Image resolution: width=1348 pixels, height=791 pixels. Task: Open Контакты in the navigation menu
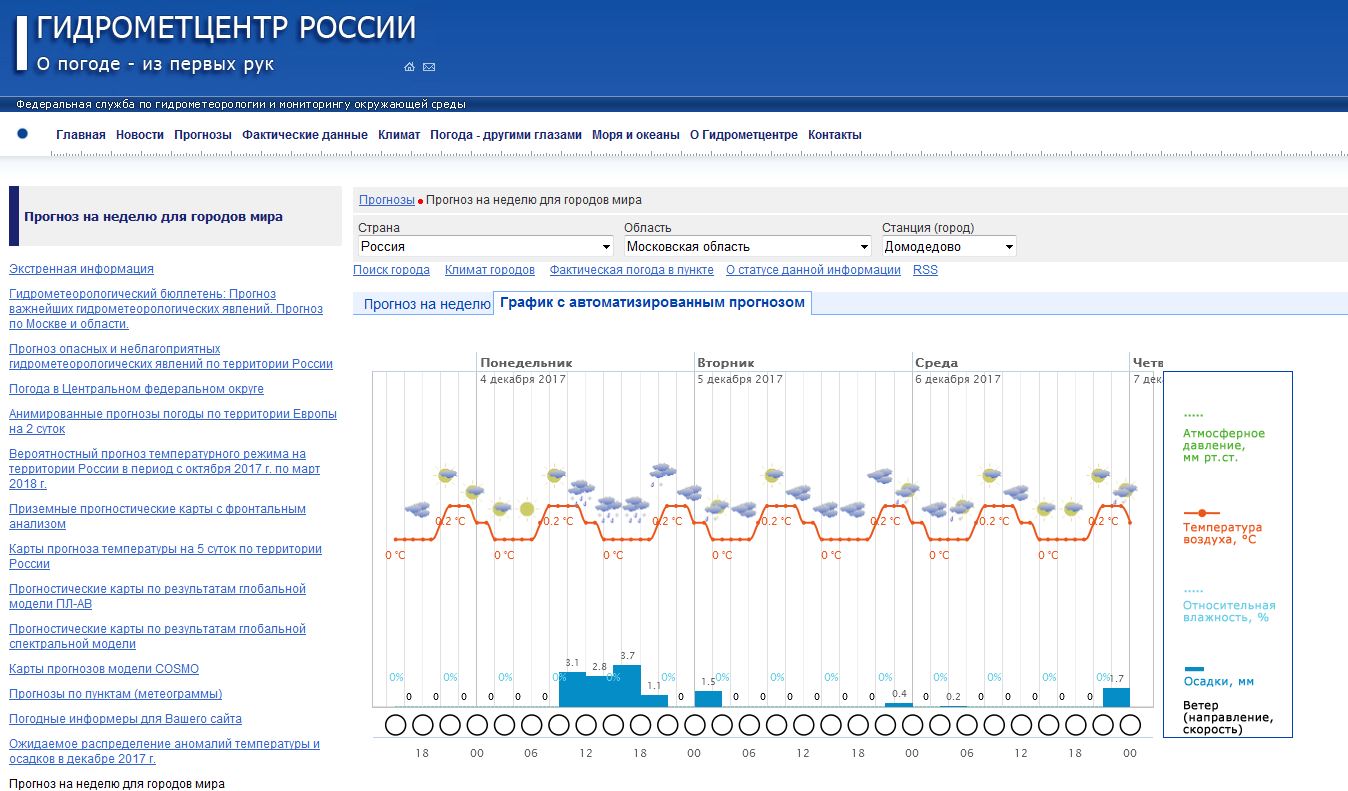[x=835, y=135]
